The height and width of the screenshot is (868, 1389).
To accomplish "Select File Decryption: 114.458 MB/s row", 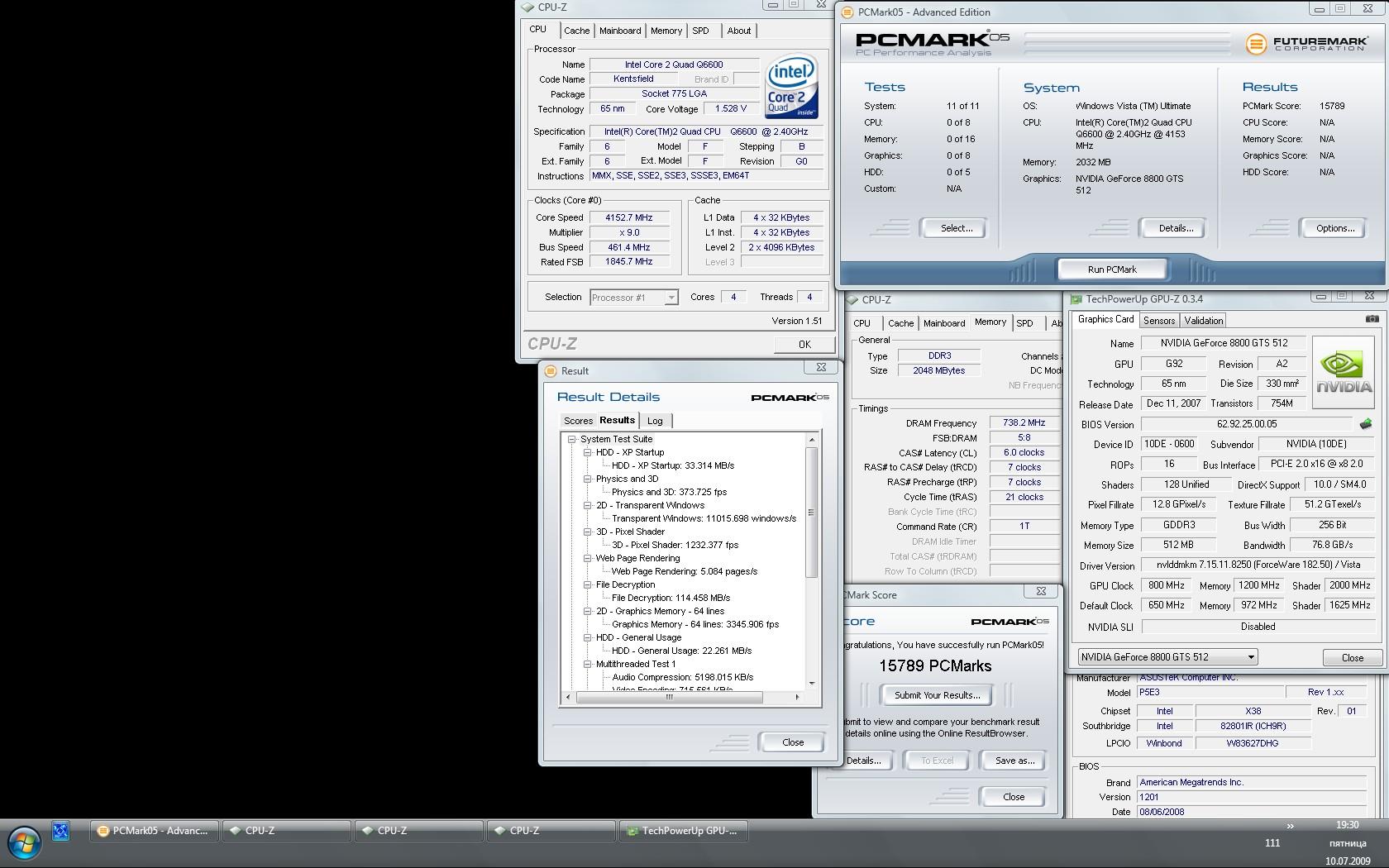I will [671, 598].
